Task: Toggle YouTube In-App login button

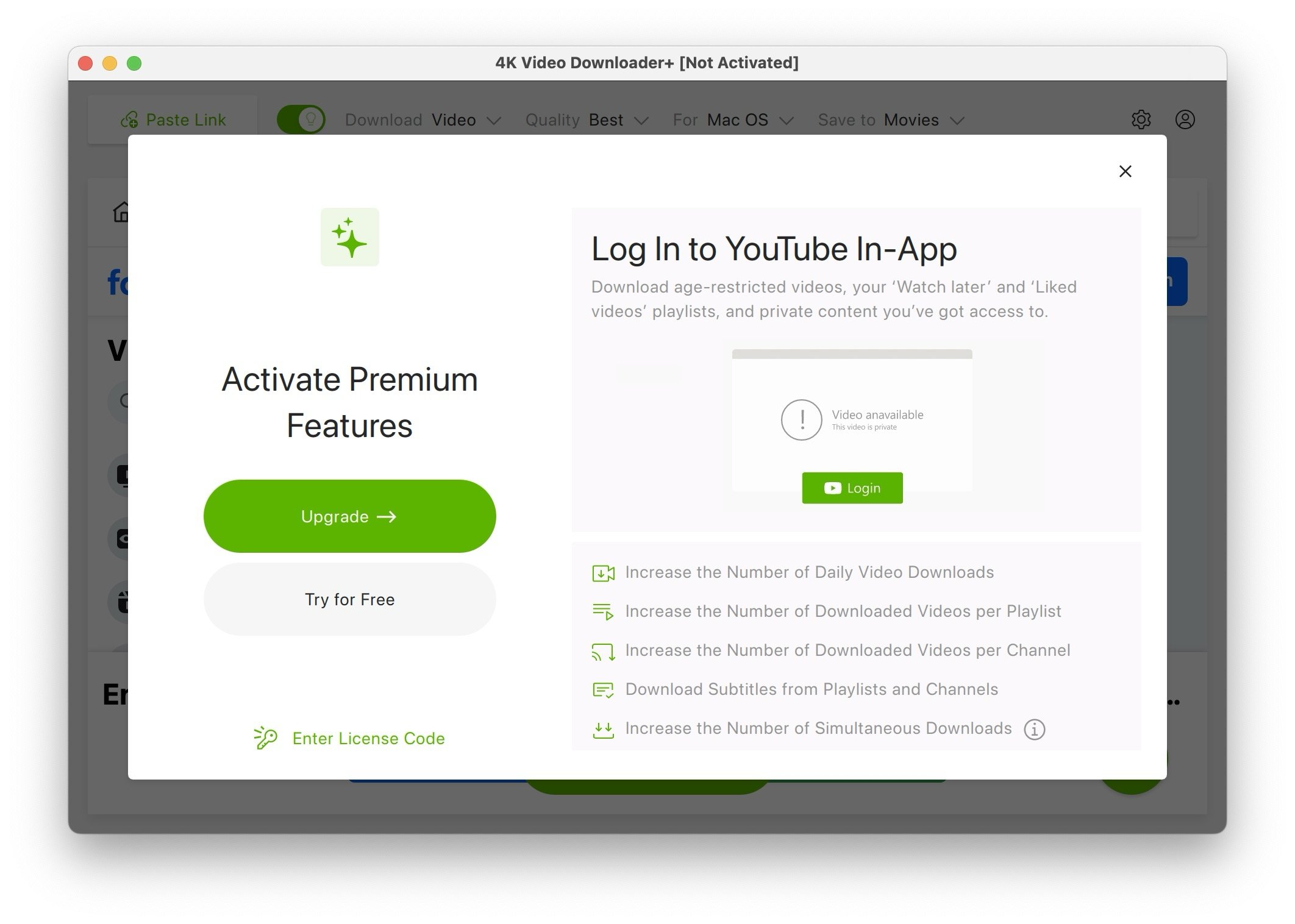Action: [852, 488]
